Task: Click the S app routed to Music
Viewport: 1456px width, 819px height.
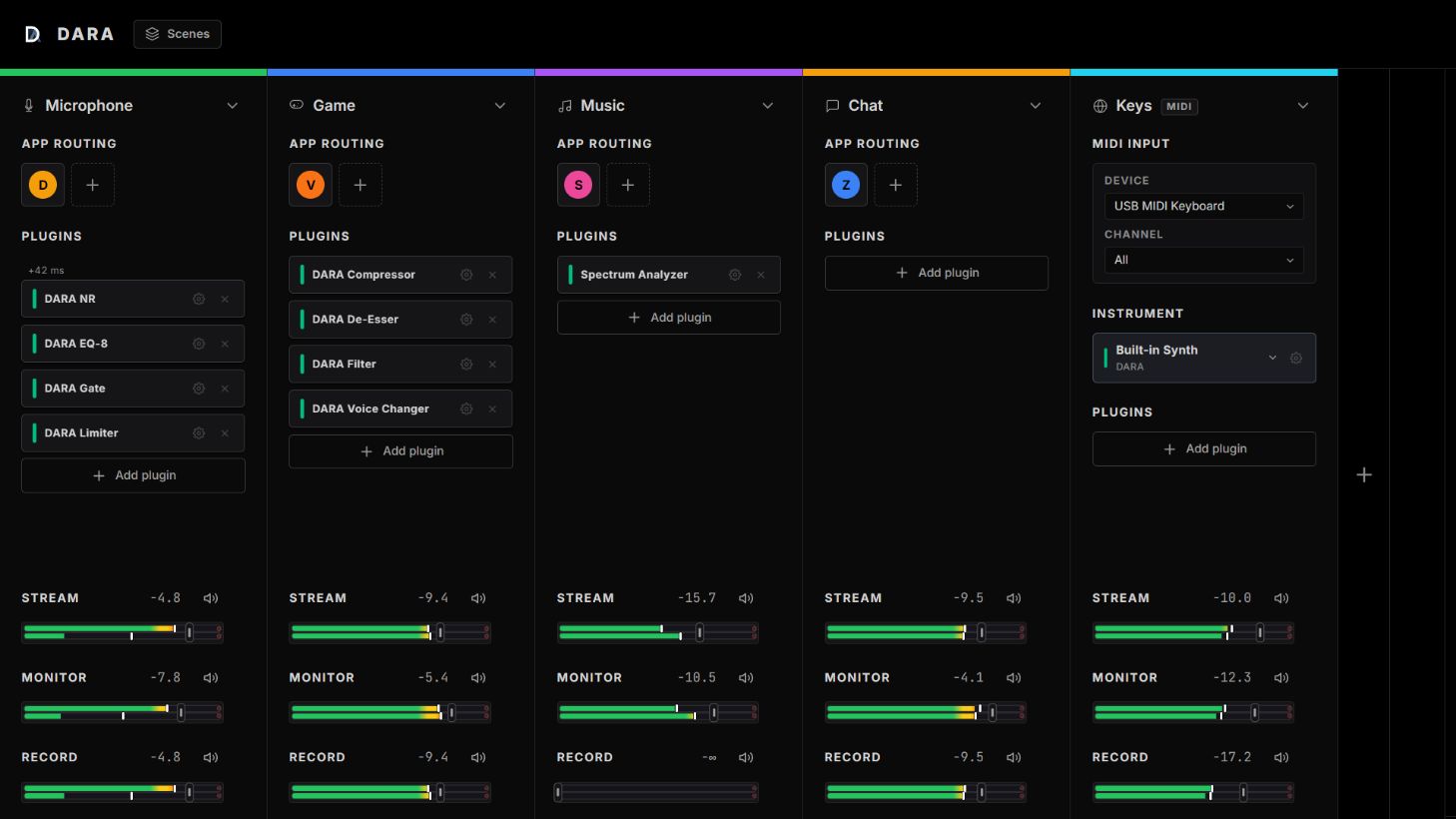Action: point(578,185)
